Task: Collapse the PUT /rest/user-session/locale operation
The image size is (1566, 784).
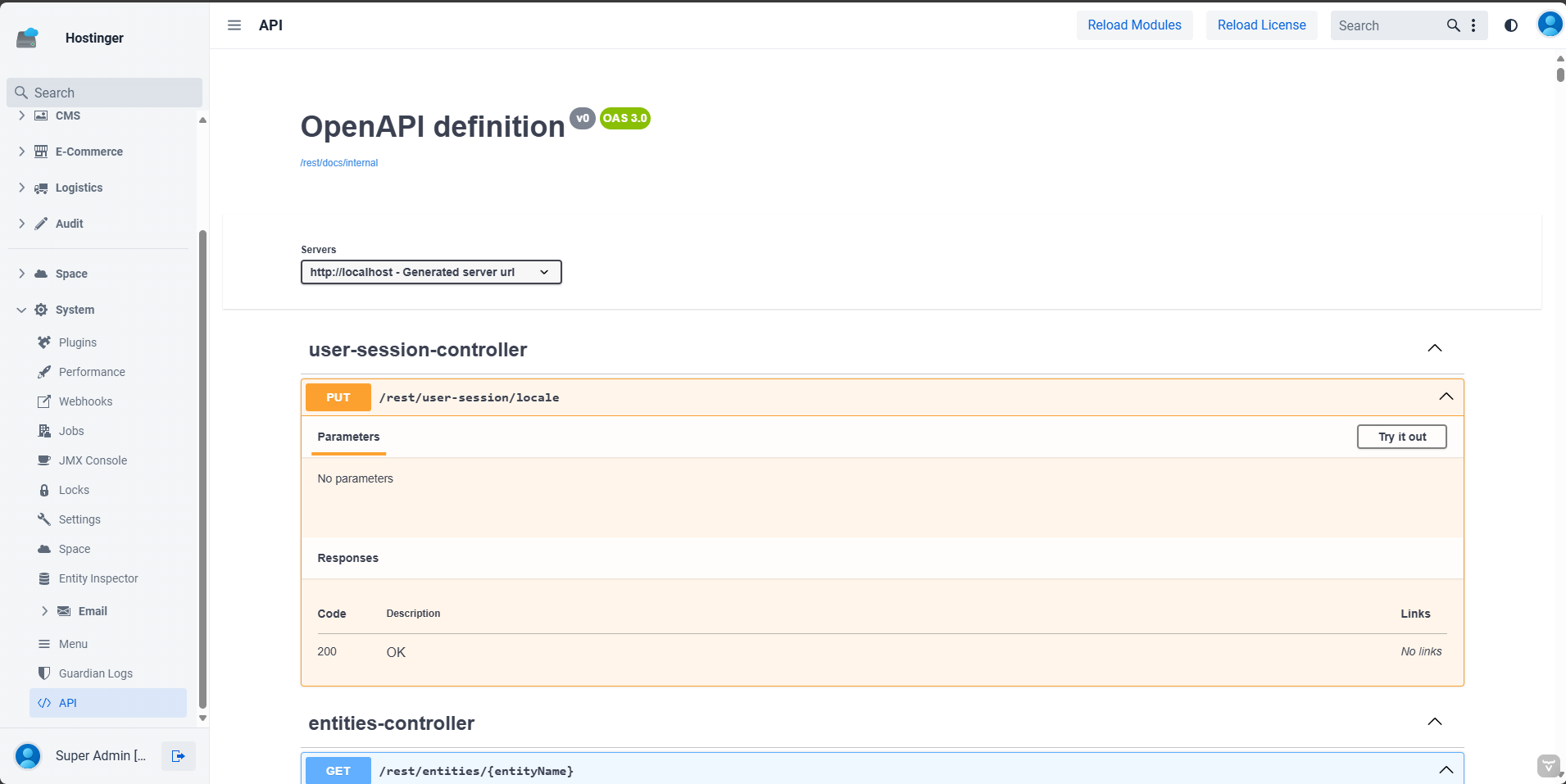Action: (1446, 397)
